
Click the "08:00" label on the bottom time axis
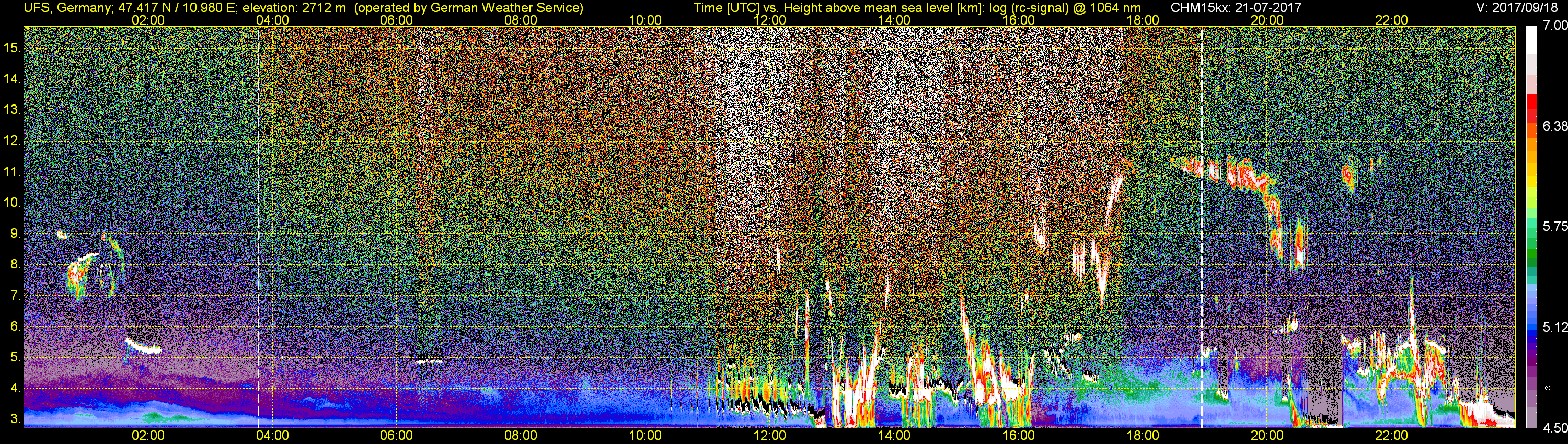point(521,436)
